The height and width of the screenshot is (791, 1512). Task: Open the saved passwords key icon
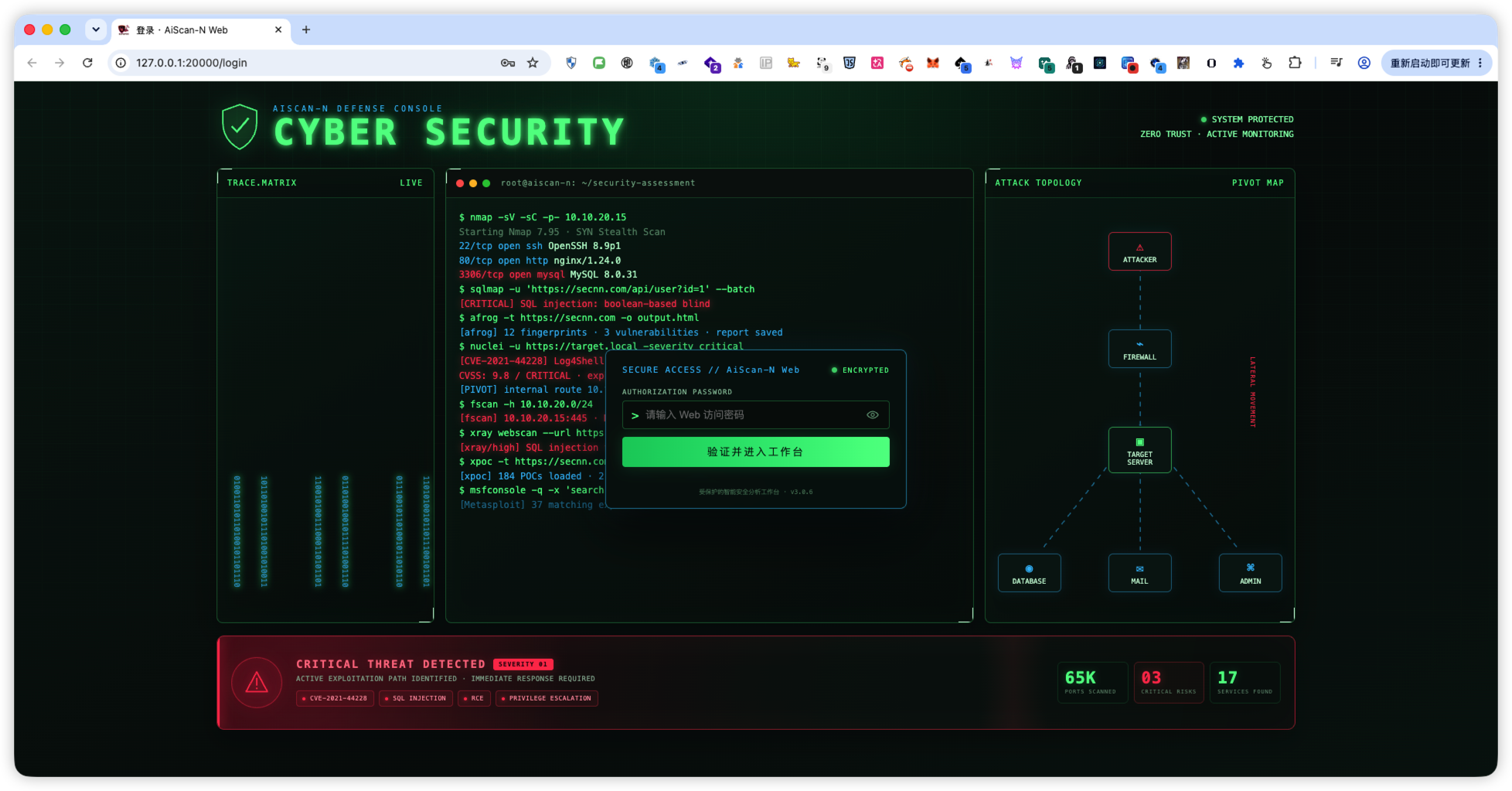507,63
